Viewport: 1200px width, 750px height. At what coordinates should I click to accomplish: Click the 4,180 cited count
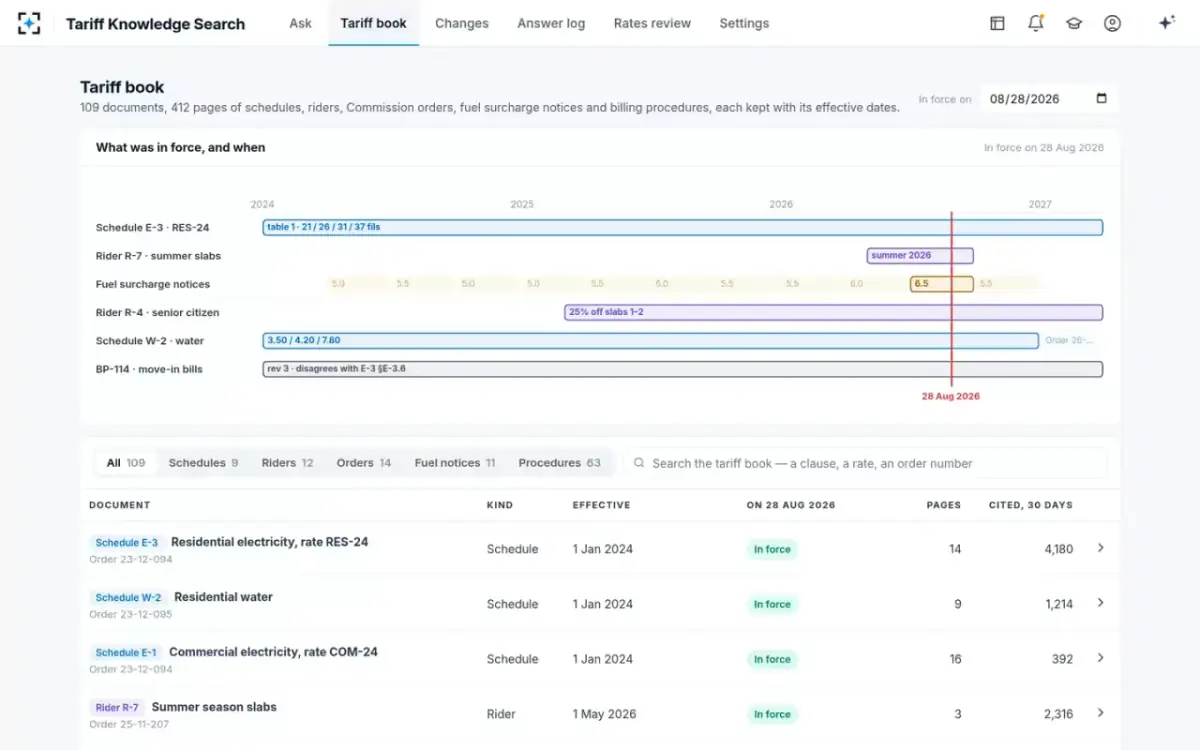(x=1058, y=549)
